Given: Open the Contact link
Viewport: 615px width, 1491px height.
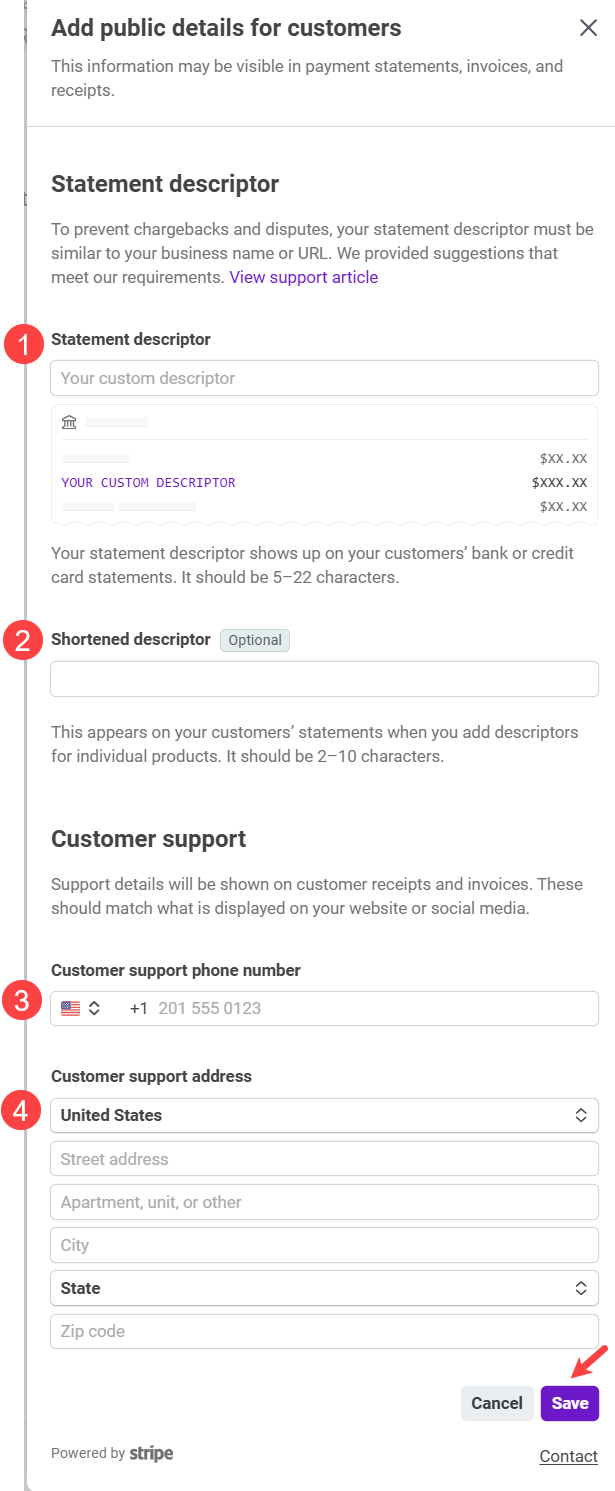Looking at the screenshot, I should 568,1456.
